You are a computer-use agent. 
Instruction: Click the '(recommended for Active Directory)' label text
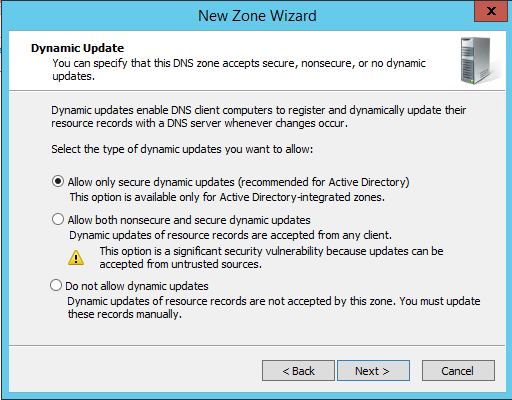[x=323, y=182]
